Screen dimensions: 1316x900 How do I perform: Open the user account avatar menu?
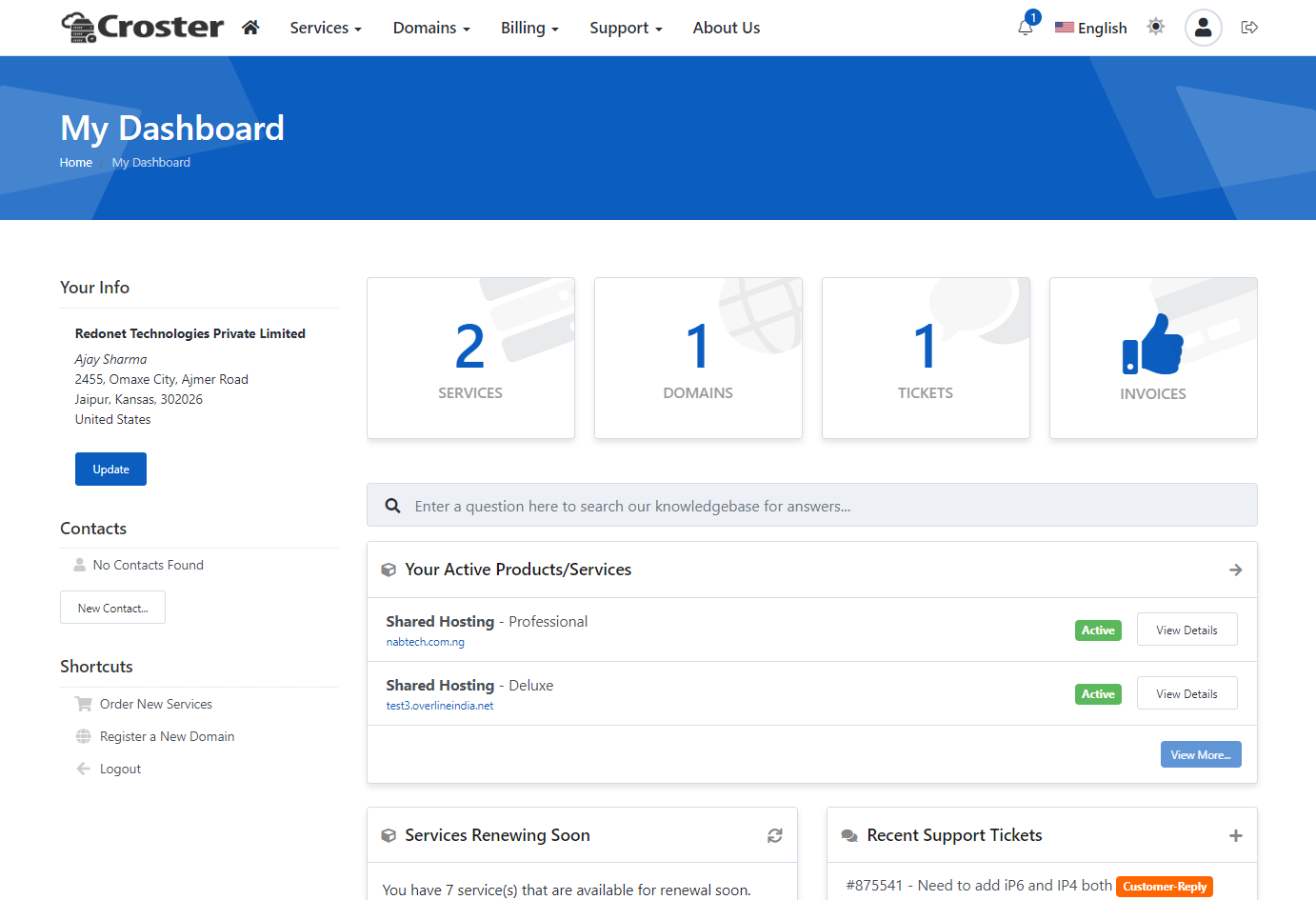tap(1203, 28)
